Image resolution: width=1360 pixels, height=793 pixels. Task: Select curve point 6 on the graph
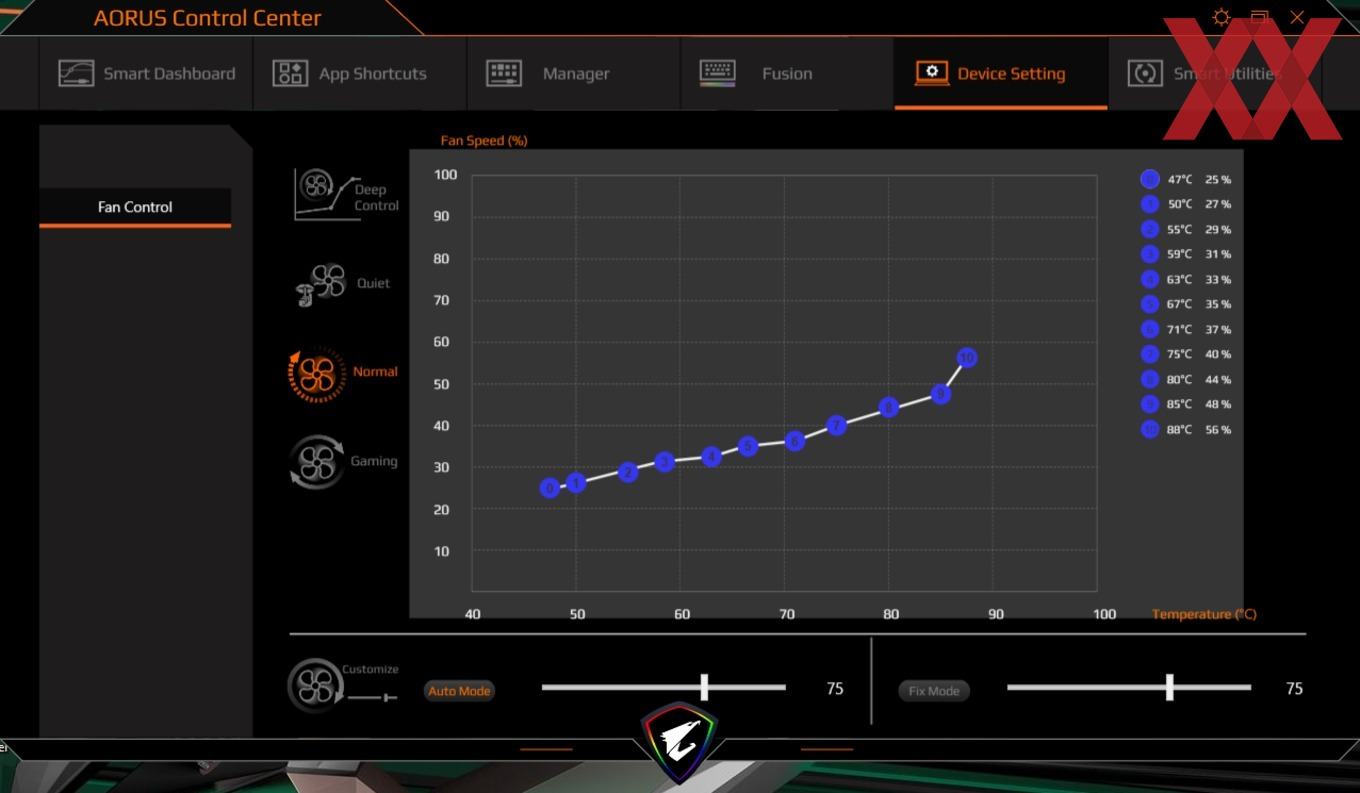[795, 441]
